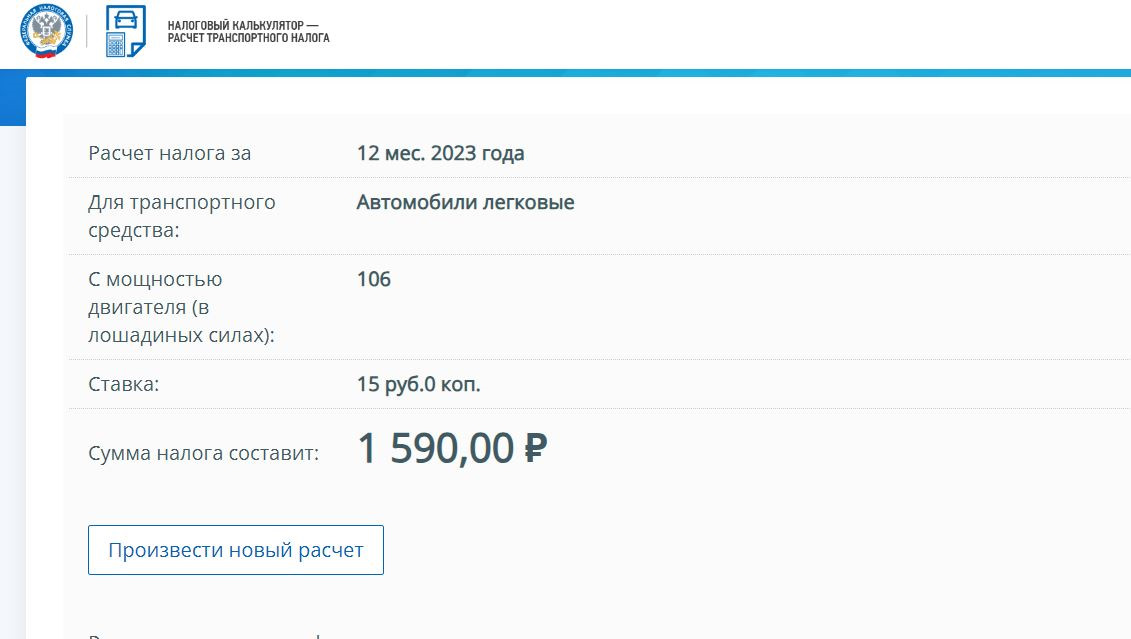Click the divider between logo and calculator icon

pyautogui.click(x=87, y=31)
